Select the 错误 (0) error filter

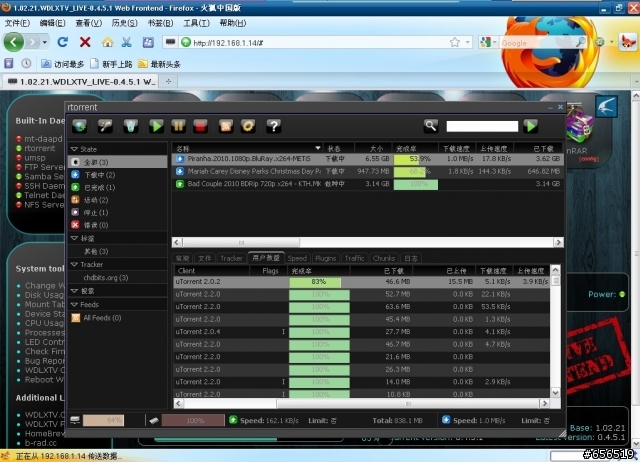point(118,225)
